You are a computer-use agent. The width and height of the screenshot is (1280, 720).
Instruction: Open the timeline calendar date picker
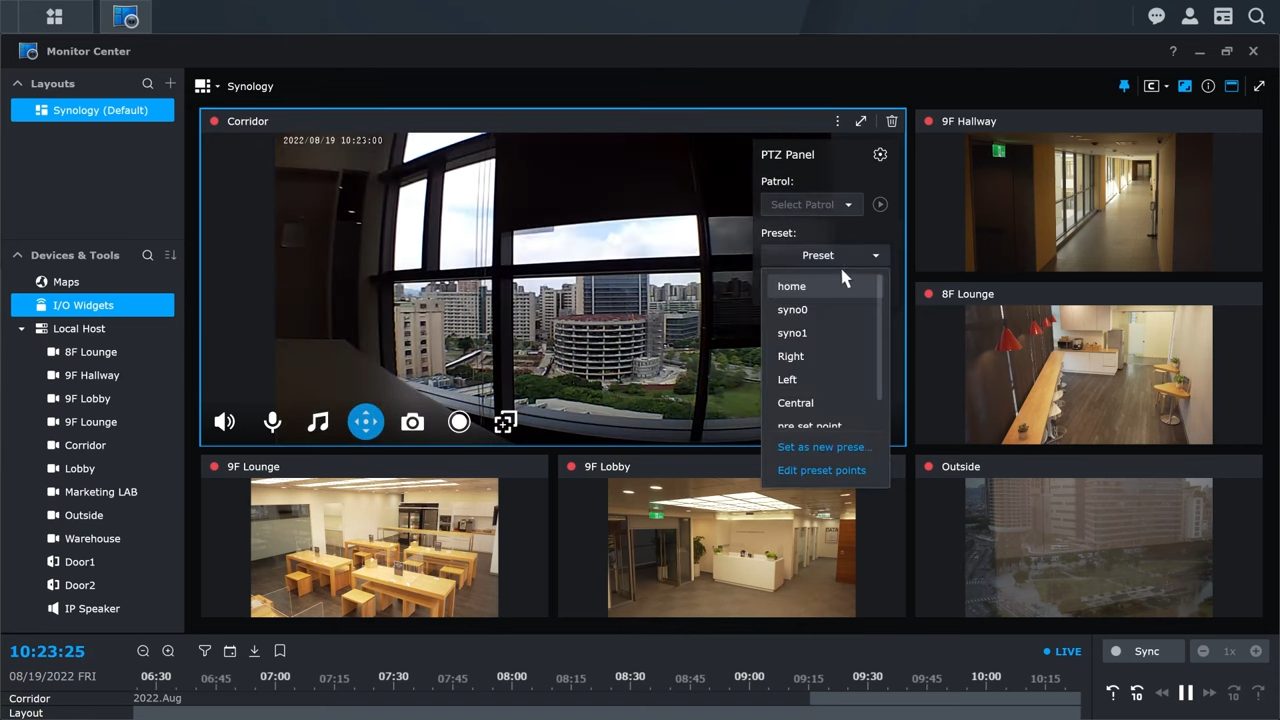point(230,651)
